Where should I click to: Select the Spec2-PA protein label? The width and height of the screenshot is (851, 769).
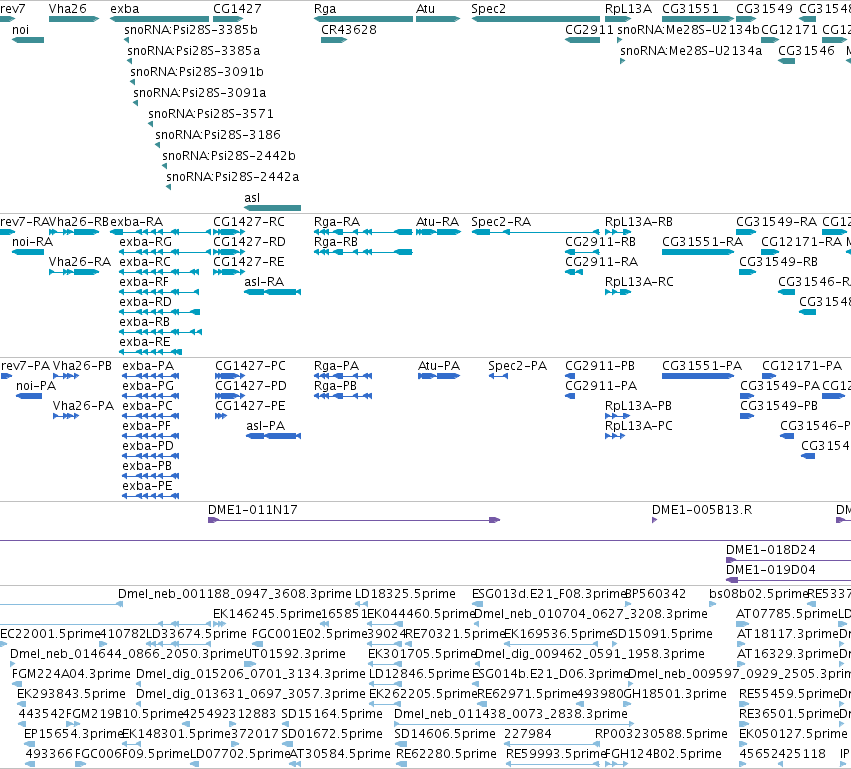click(518, 366)
